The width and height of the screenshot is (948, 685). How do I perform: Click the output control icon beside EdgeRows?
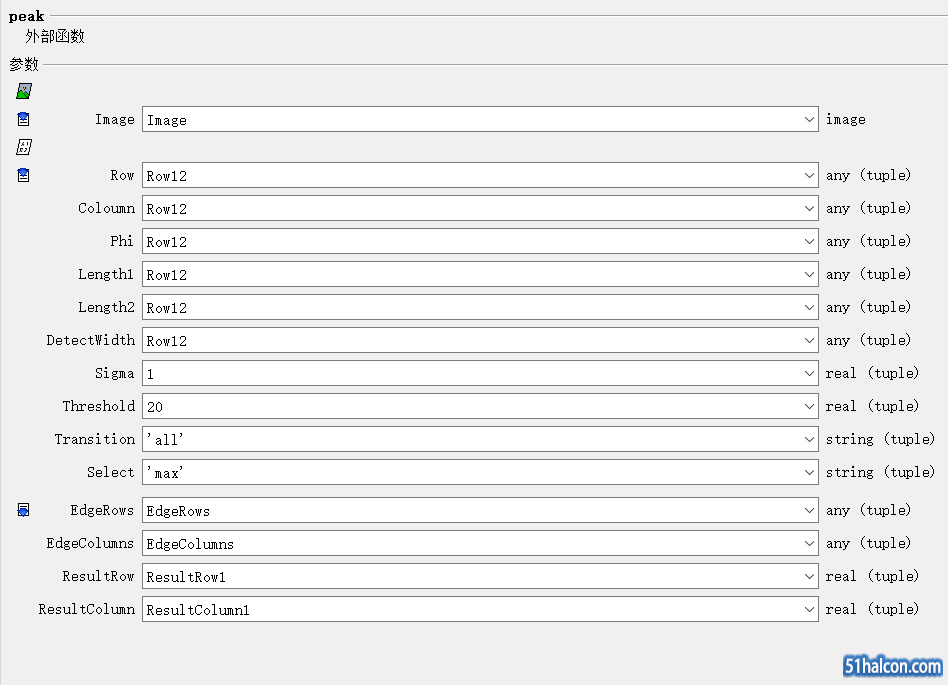coord(24,510)
